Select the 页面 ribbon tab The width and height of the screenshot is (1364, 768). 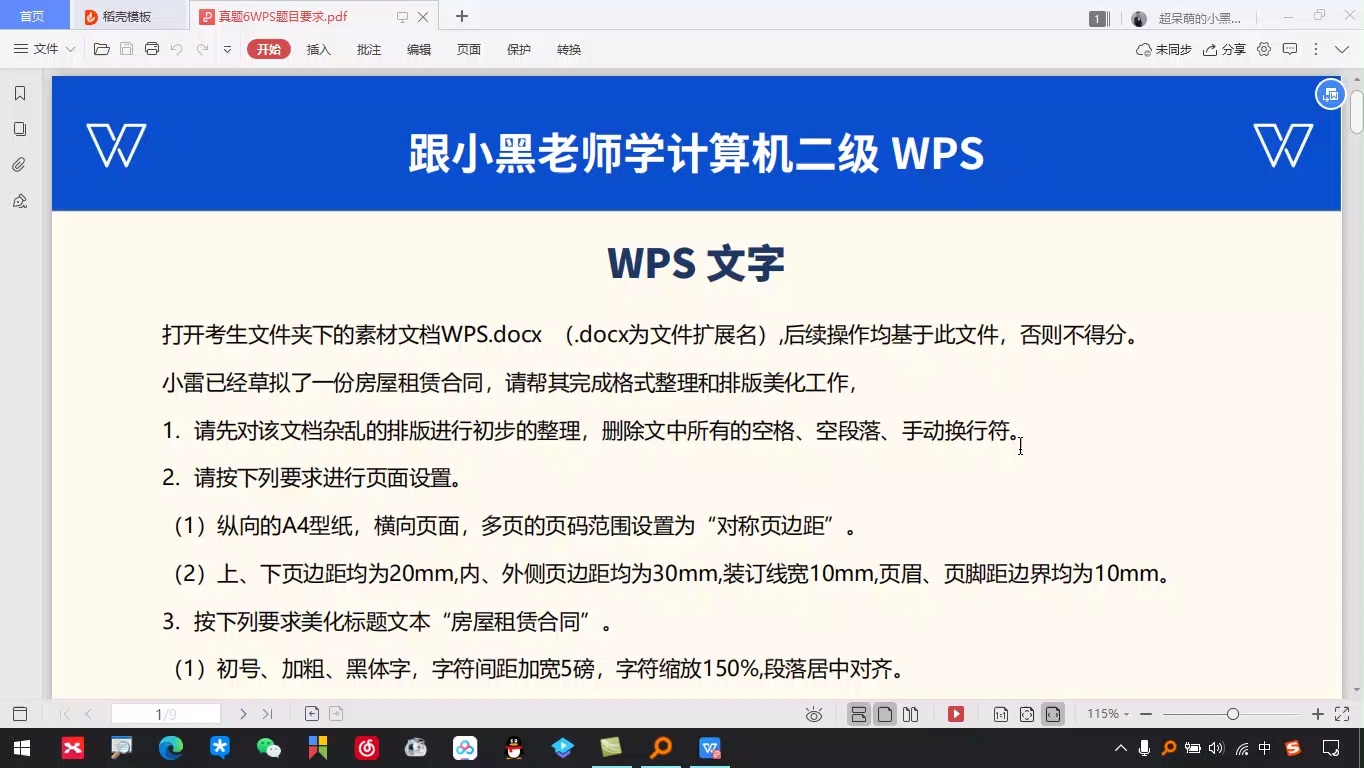468,48
